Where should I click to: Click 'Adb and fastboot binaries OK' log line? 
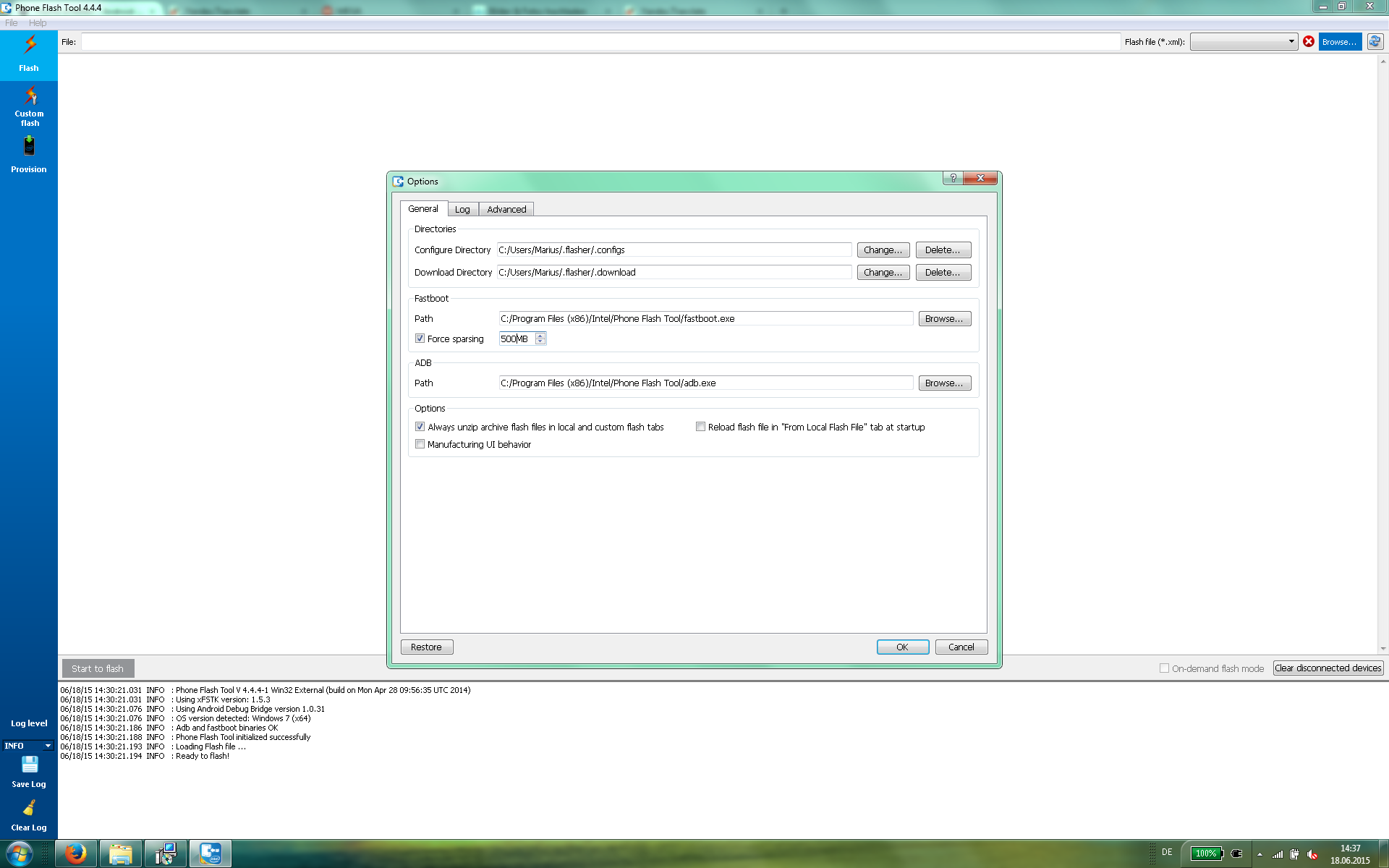[x=169, y=728]
